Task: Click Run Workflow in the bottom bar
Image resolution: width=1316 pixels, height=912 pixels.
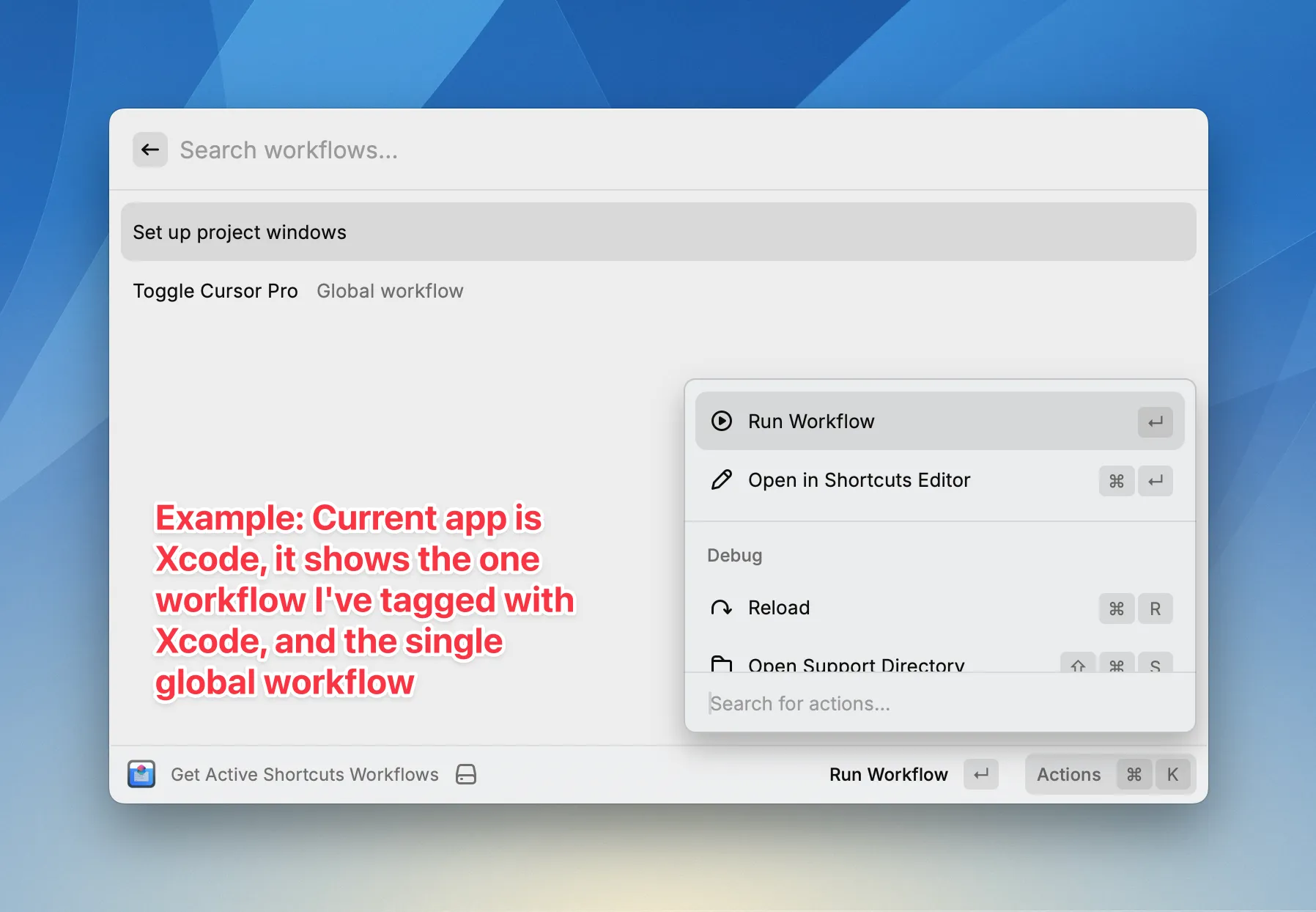Action: point(888,774)
